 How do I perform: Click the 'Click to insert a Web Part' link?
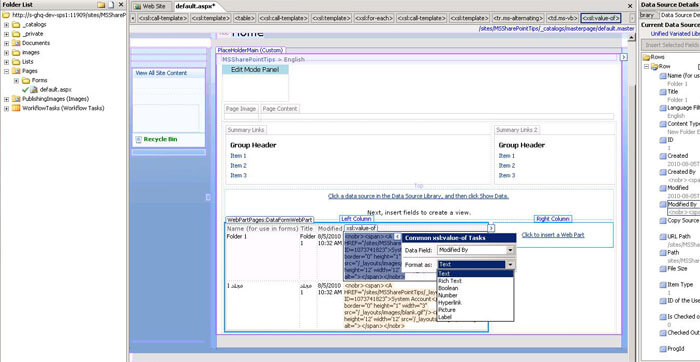pos(553,235)
